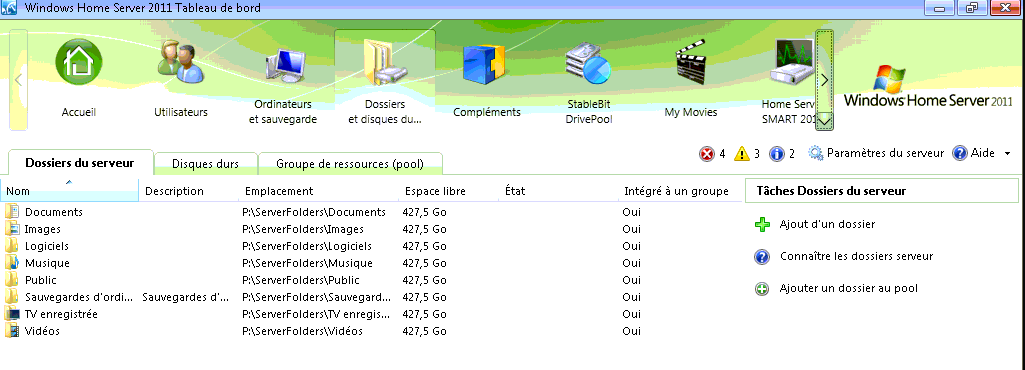Click the TV enregistrée folder icon

click(12, 313)
